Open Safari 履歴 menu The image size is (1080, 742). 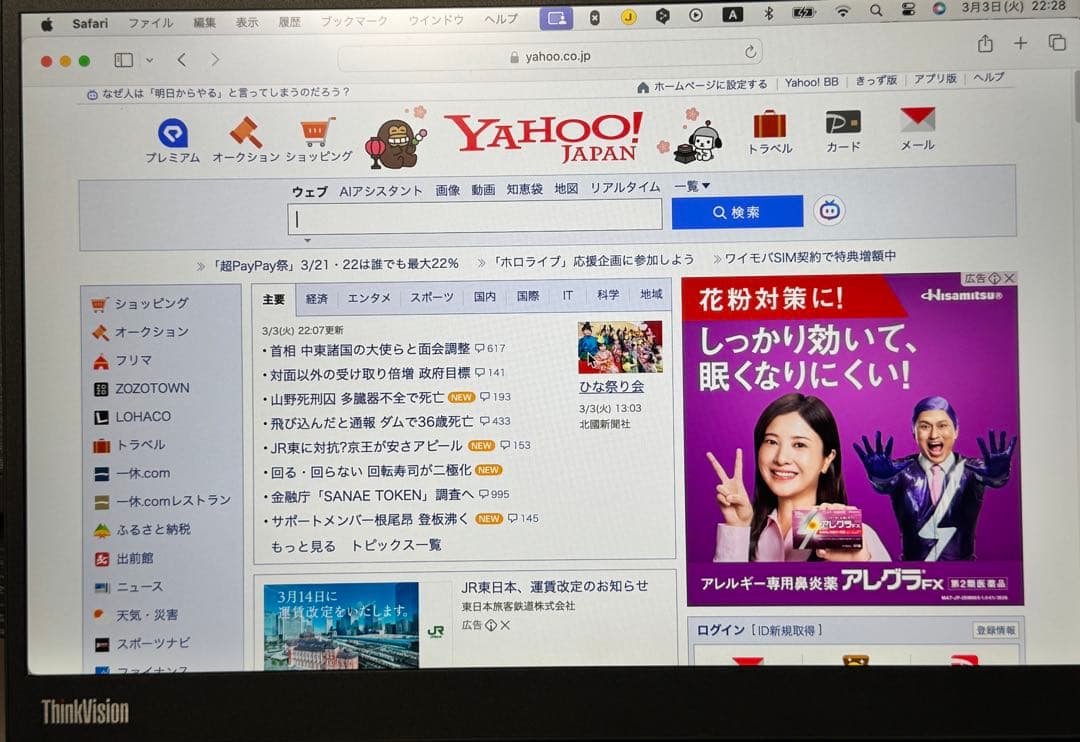pyautogui.click(x=289, y=22)
